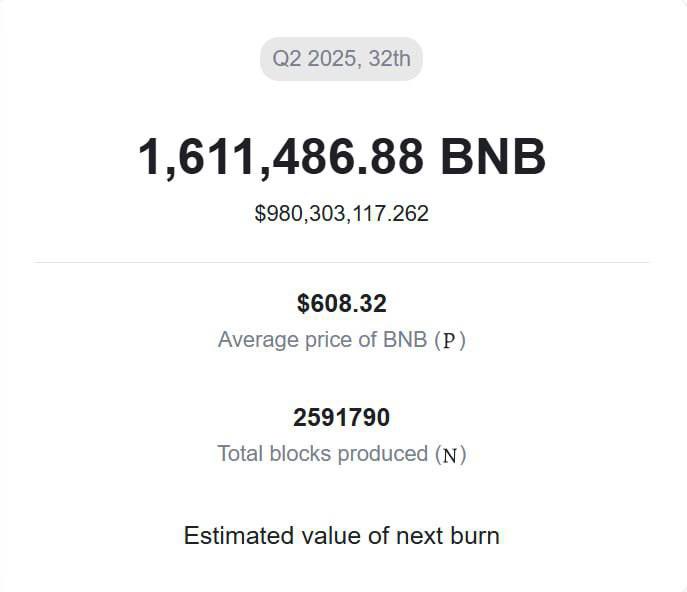Click the word blocks in the Total label

(300, 454)
